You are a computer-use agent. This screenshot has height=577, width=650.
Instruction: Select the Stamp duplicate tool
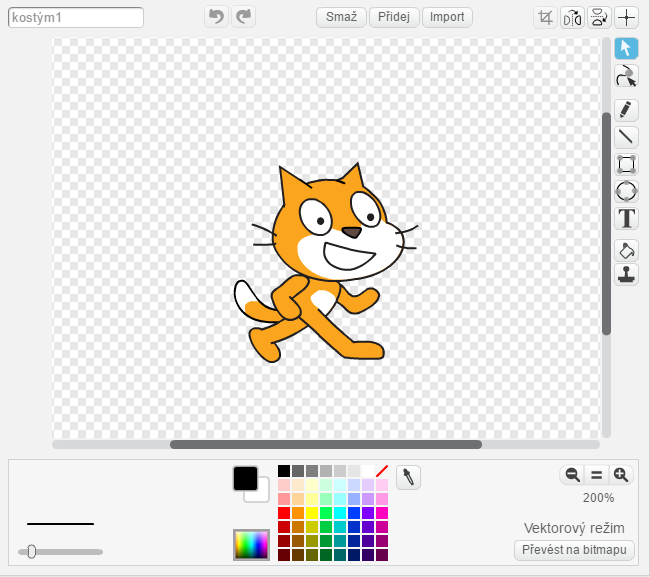click(x=626, y=274)
